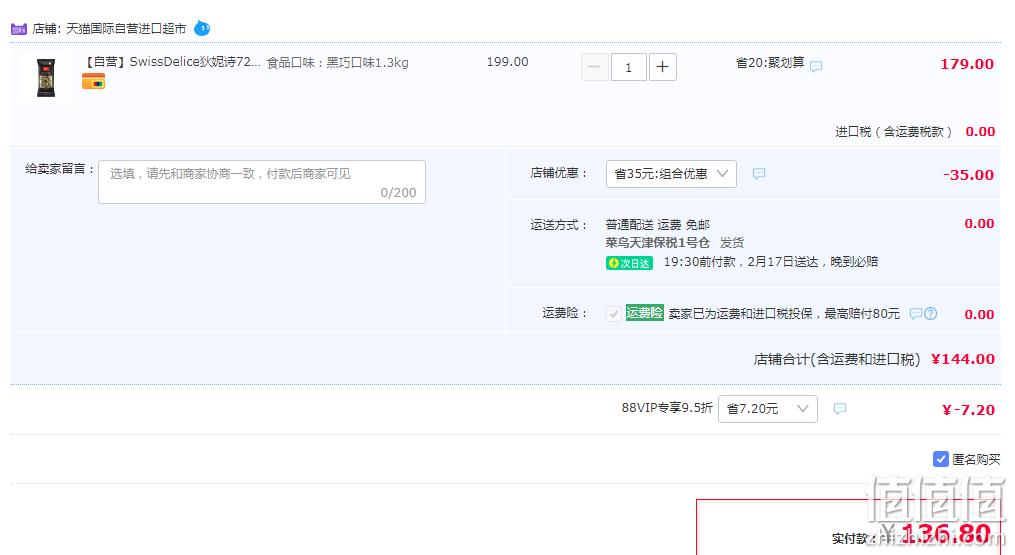Click the green 次日达 badge

tap(629, 263)
